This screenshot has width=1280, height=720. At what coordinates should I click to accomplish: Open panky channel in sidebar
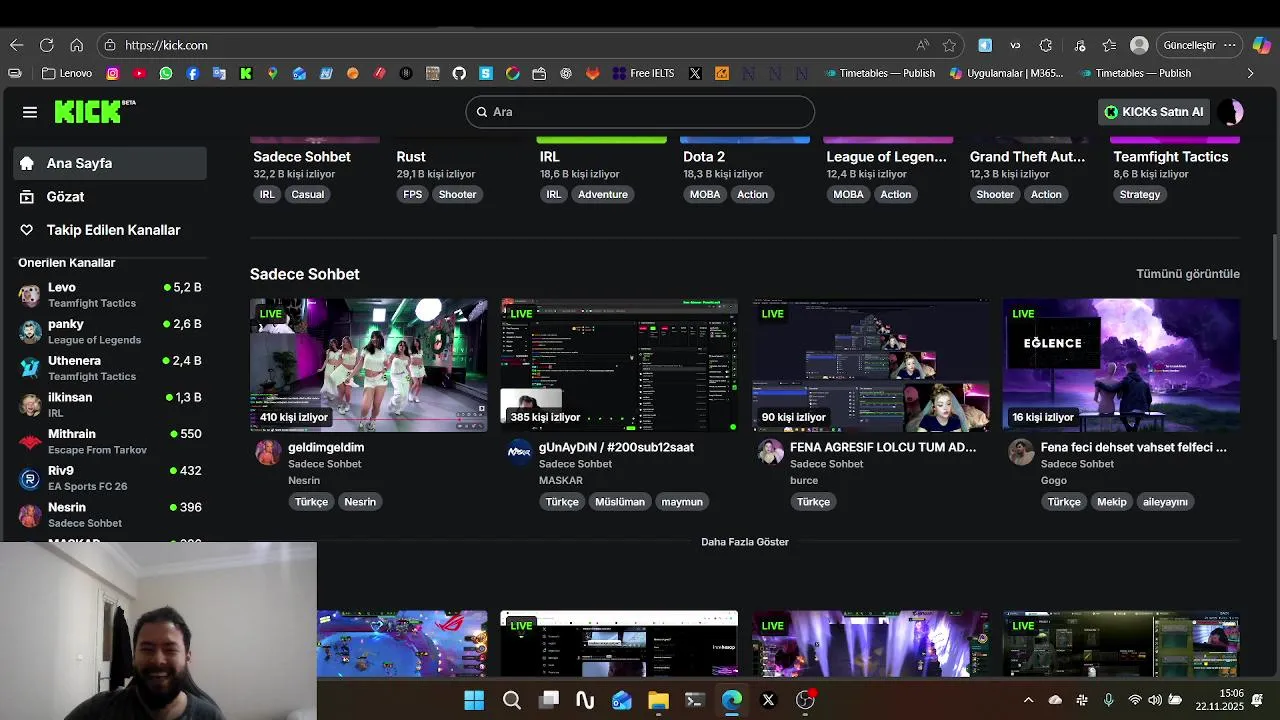(x=110, y=331)
